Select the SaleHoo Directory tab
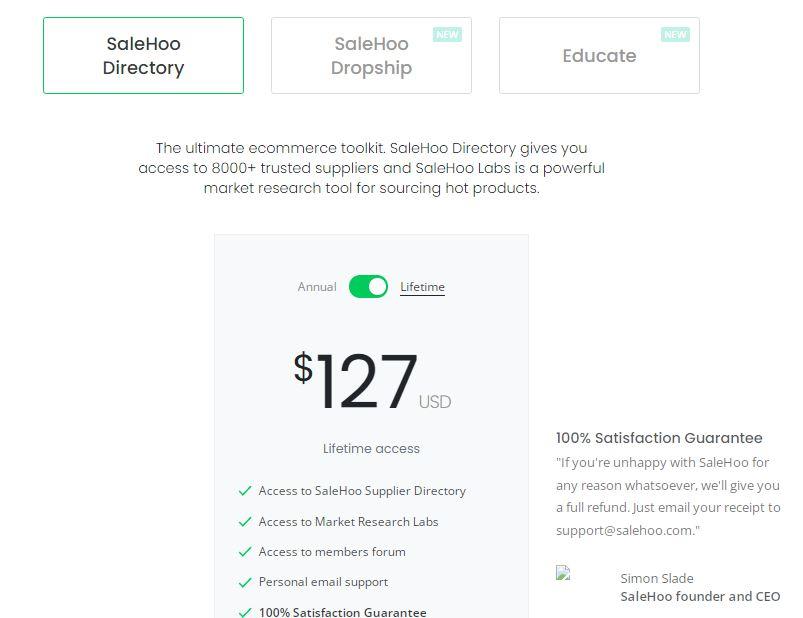 pos(143,55)
